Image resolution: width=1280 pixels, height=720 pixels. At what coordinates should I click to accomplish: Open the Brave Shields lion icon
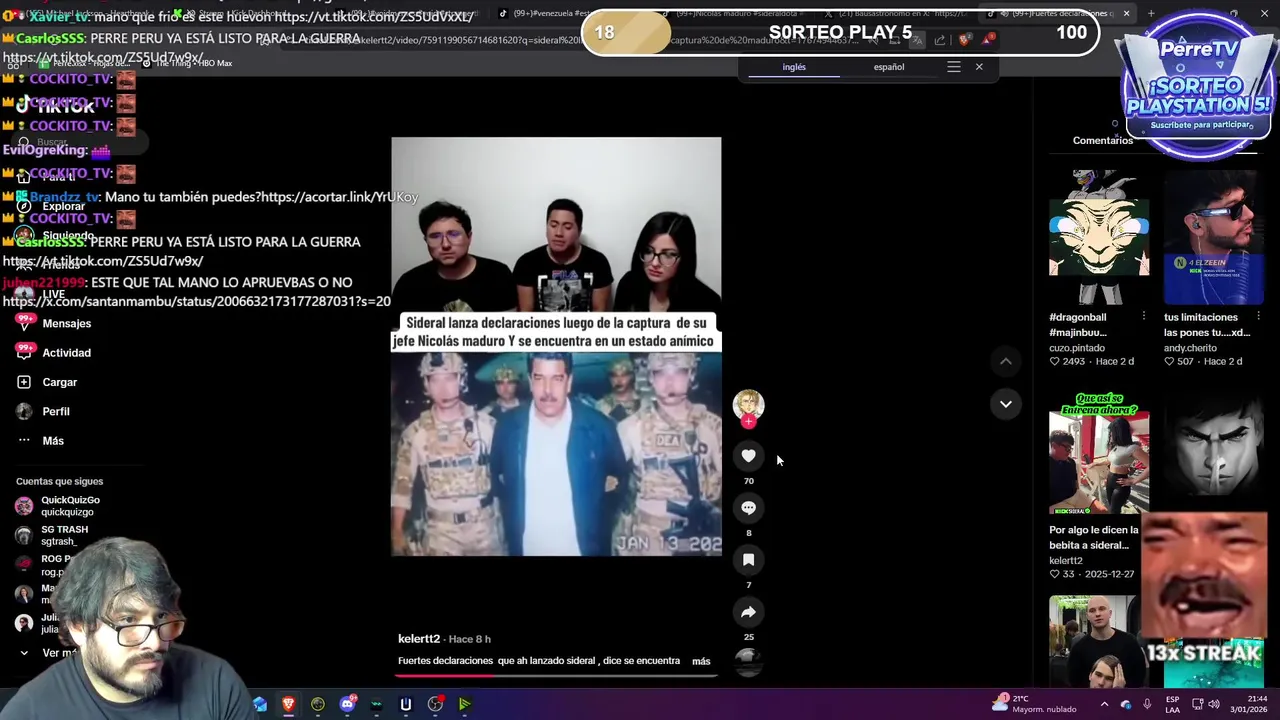pos(964,40)
